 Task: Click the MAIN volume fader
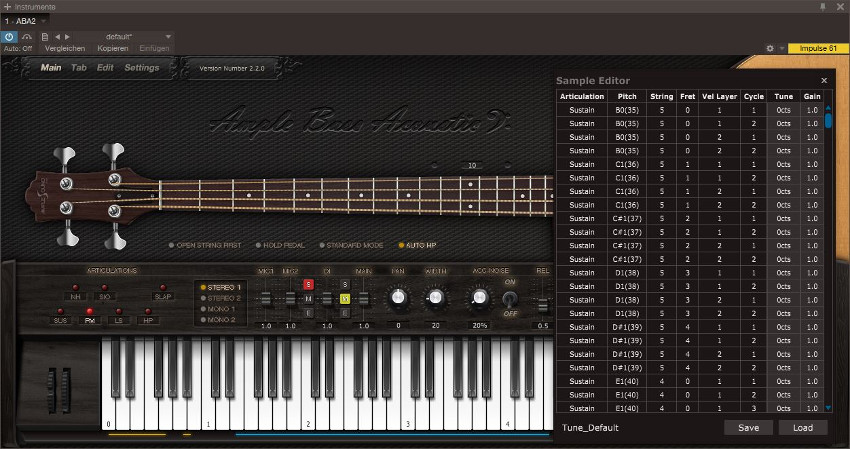tap(364, 299)
